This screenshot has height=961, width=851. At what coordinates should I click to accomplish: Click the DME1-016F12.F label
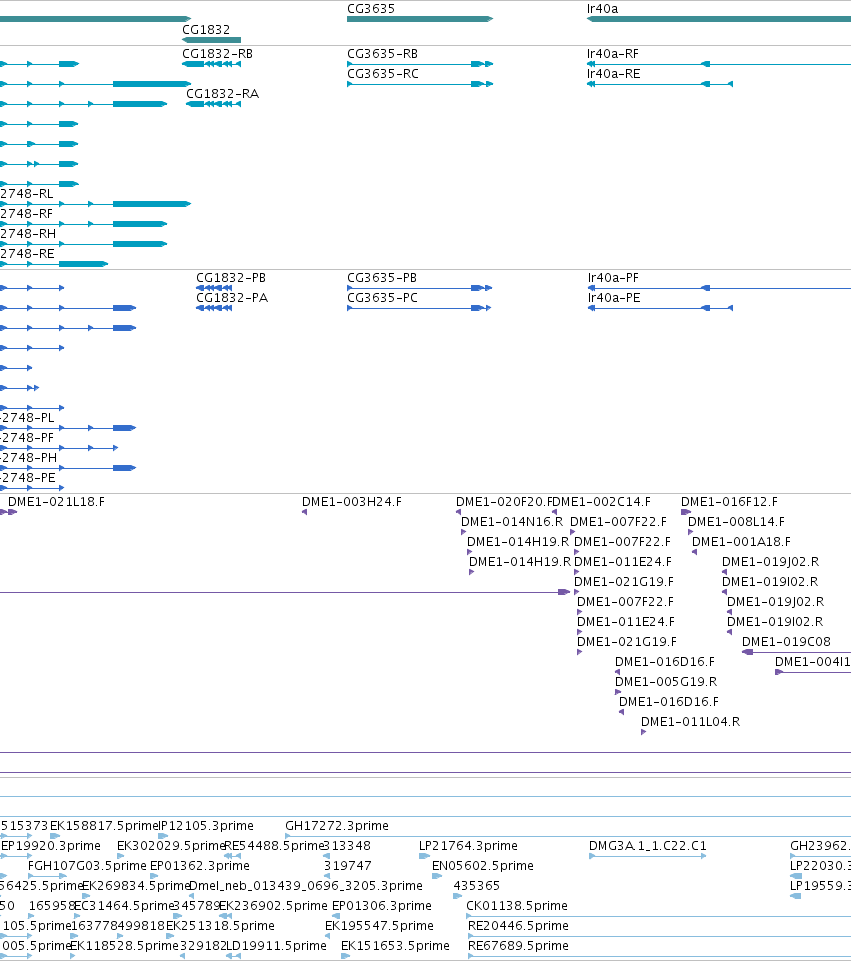tap(729, 502)
